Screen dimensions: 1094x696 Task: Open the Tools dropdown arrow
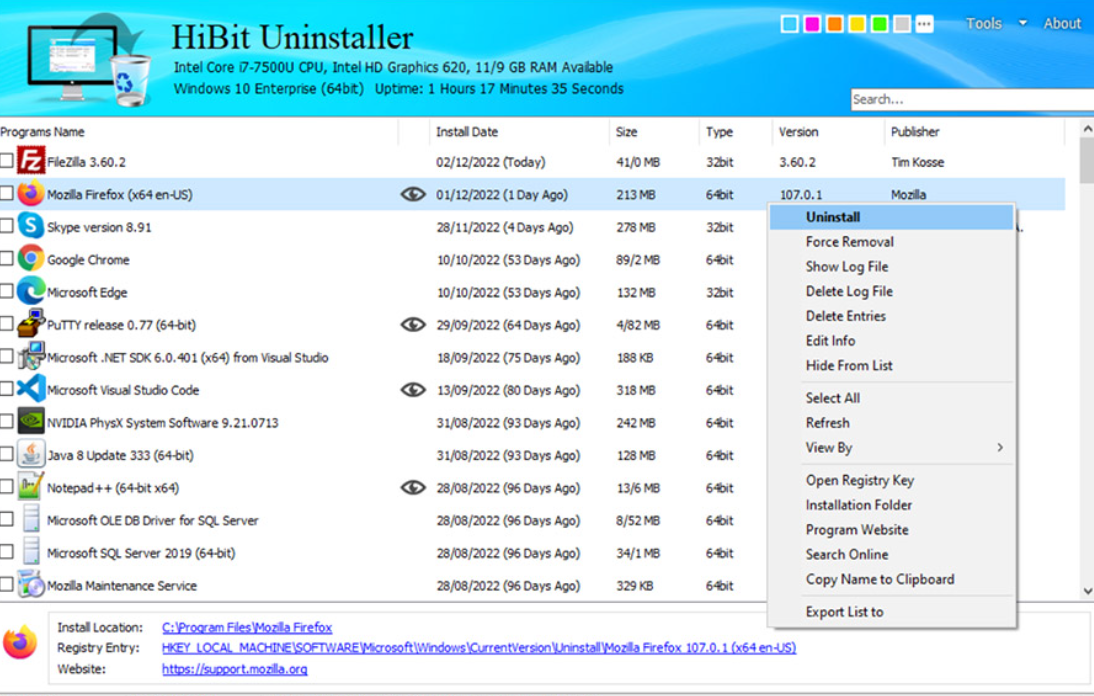(1023, 23)
